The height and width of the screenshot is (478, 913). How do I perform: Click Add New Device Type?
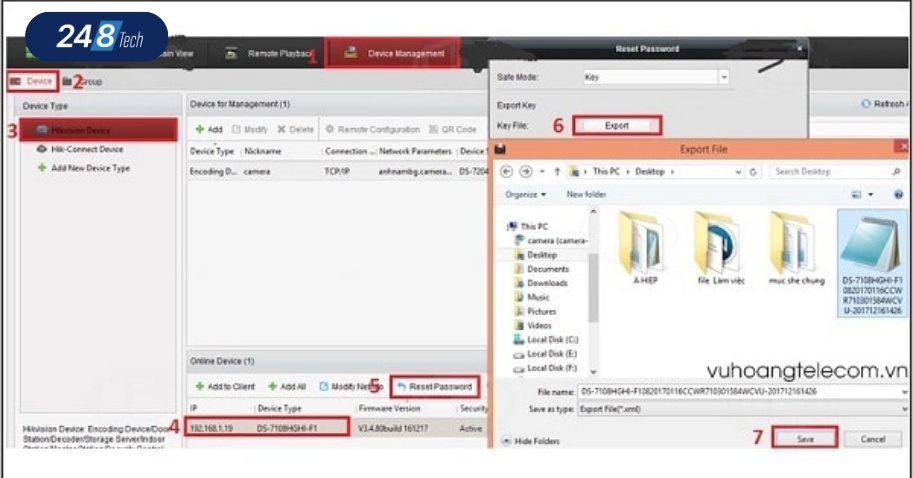(x=84, y=168)
